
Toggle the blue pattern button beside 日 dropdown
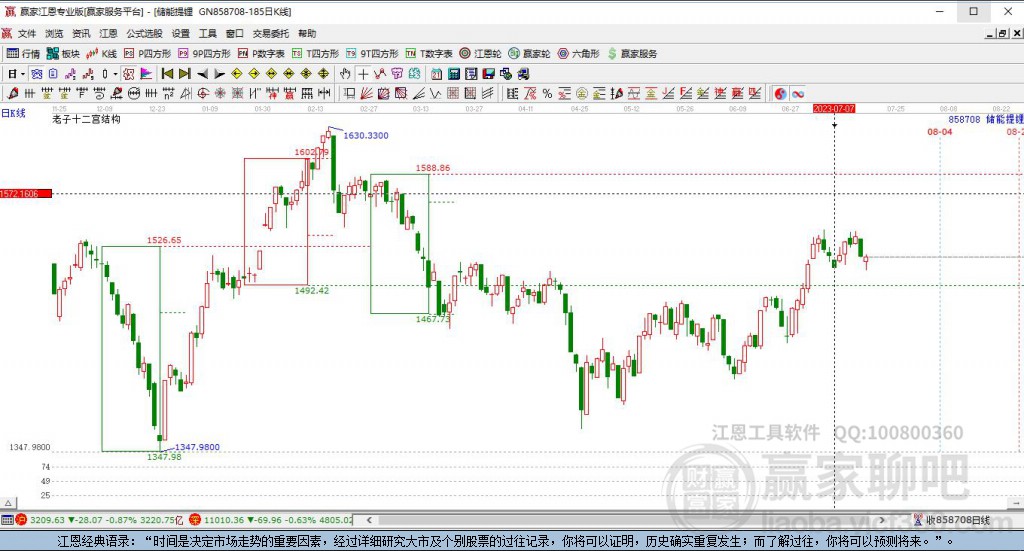tap(37, 74)
